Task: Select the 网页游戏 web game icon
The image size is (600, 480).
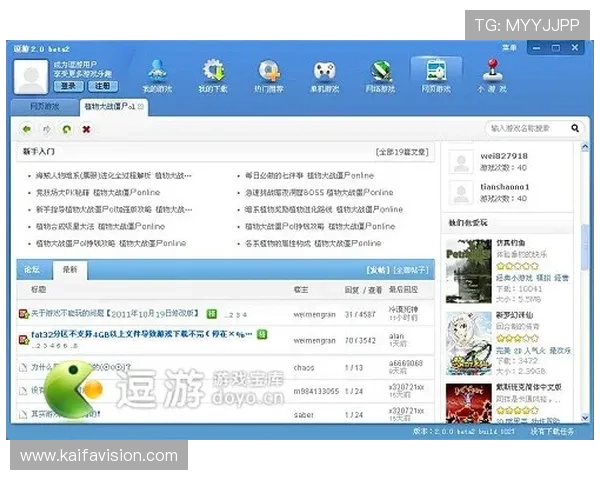Action: click(x=436, y=76)
